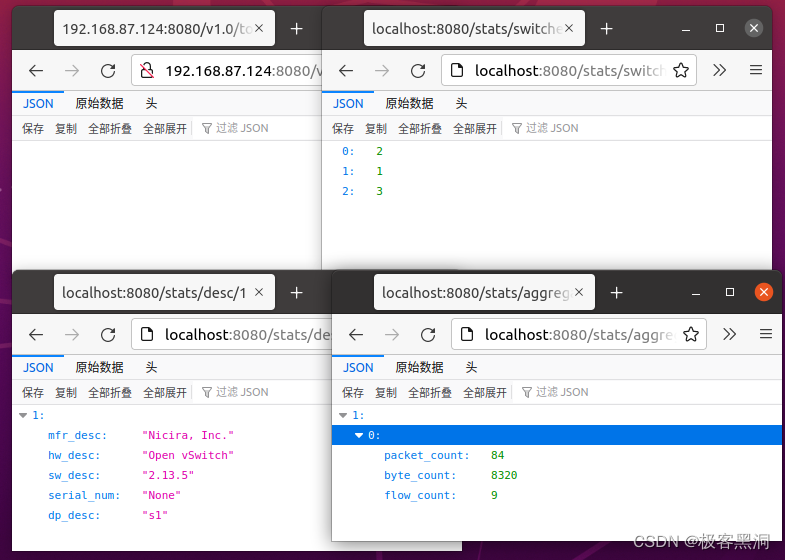Bookmark the stats/switches page with star
This screenshot has width=785, height=560.
point(681,71)
